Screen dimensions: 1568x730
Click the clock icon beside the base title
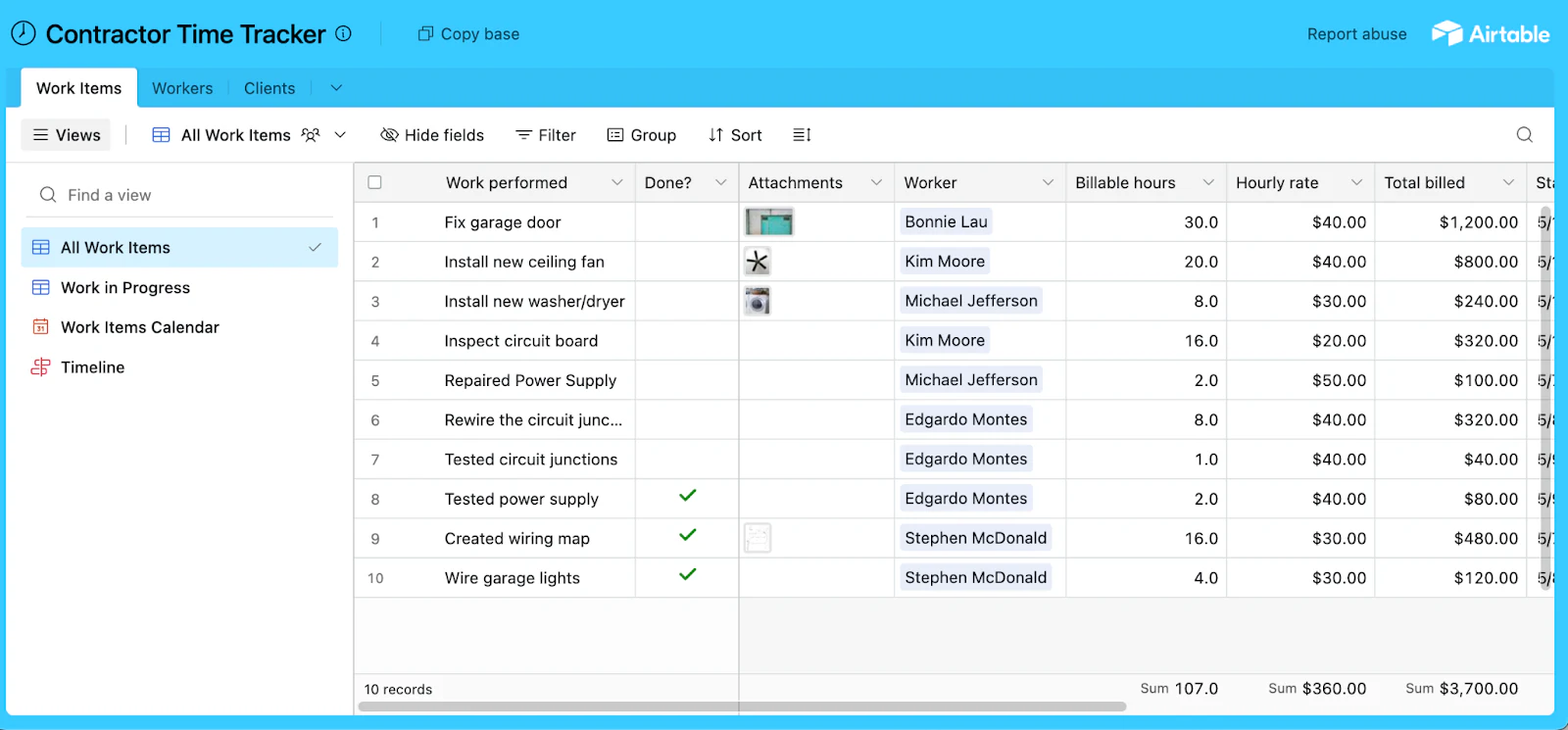pyautogui.click(x=24, y=33)
